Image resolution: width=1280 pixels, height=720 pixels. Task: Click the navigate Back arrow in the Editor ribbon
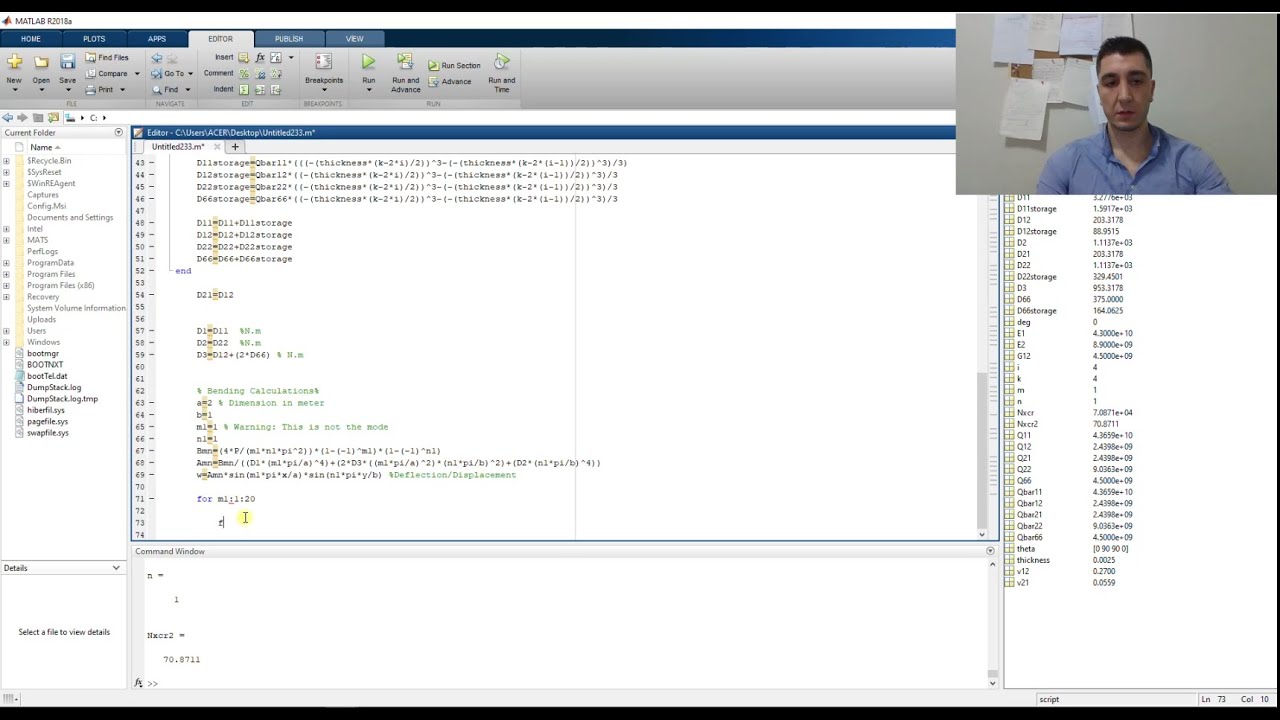pos(156,58)
